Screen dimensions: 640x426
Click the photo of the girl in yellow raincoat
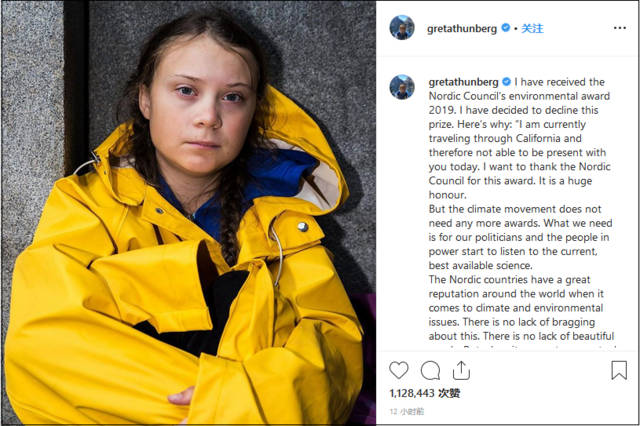pyautogui.click(x=188, y=213)
